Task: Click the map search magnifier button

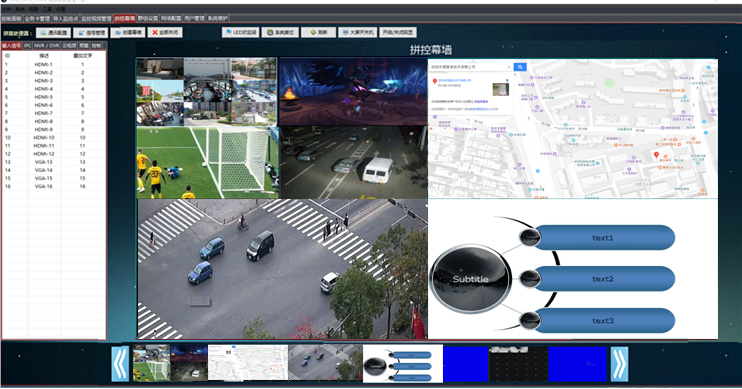Action: point(520,67)
